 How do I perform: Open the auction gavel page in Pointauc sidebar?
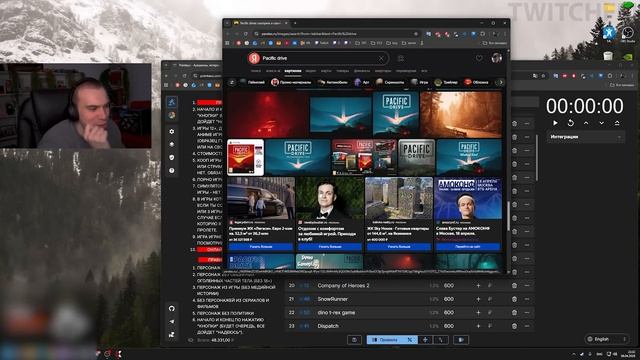(172, 102)
